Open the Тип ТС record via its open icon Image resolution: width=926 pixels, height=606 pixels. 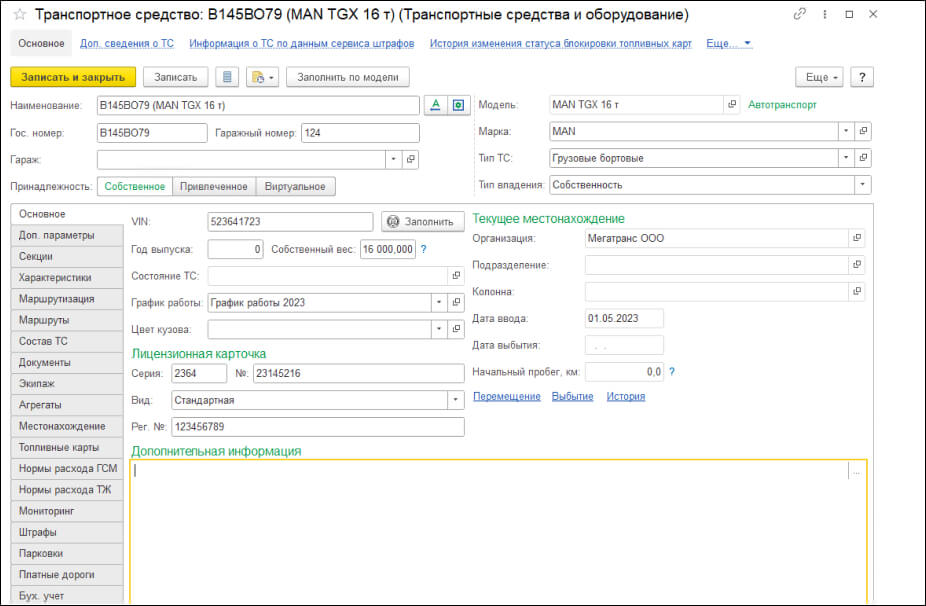863,158
